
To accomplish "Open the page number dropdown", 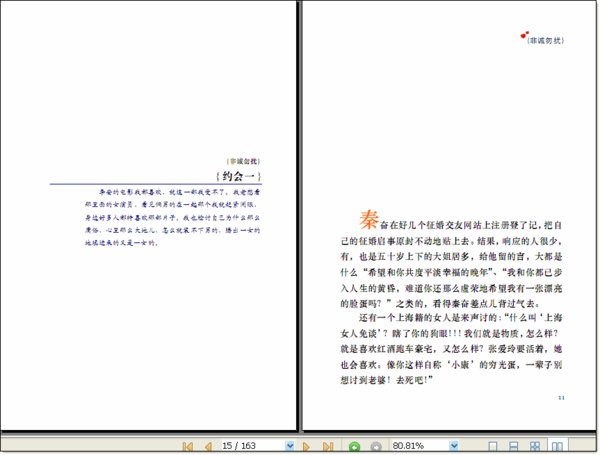I will (290, 445).
